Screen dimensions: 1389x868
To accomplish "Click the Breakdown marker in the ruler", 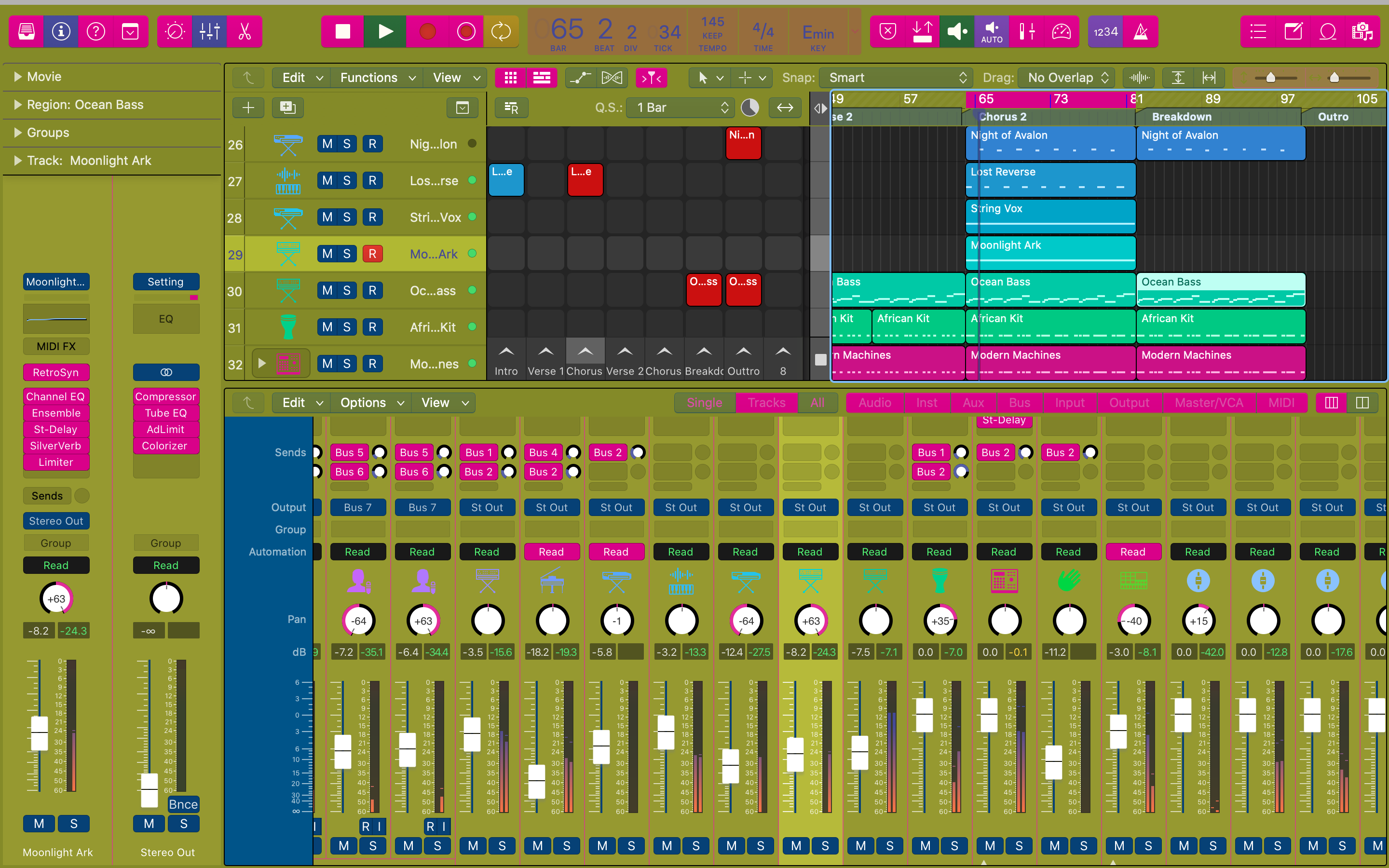I will coord(1181,117).
